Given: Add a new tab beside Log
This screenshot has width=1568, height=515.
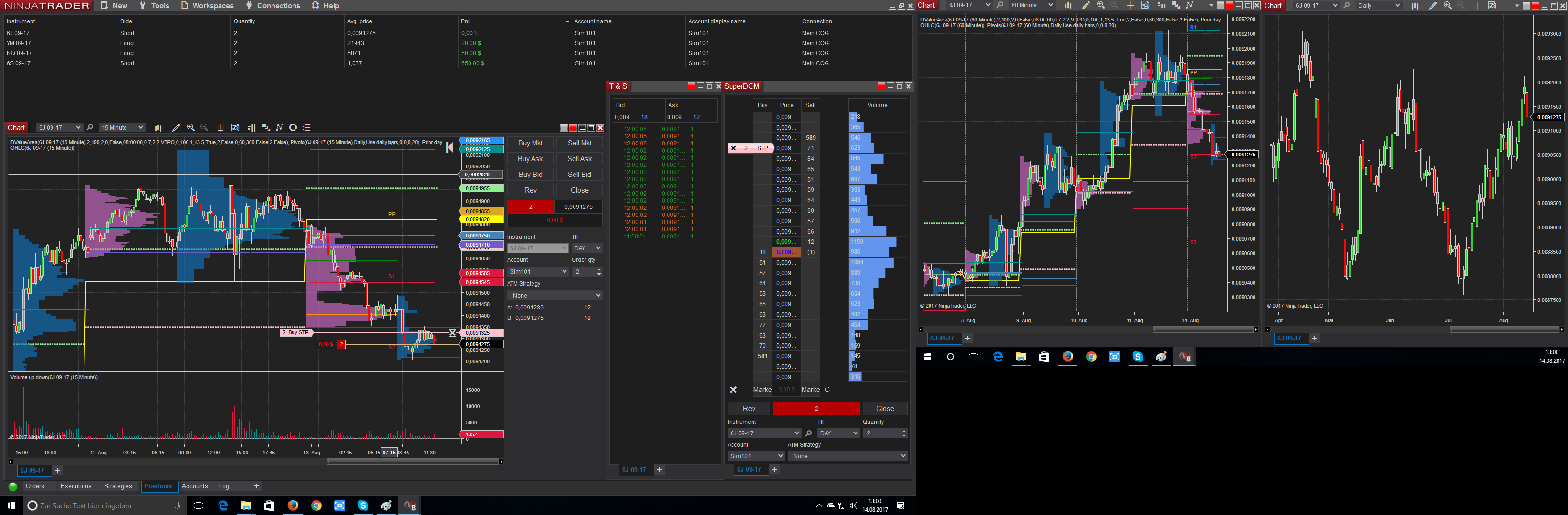Looking at the screenshot, I should (256, 486).
